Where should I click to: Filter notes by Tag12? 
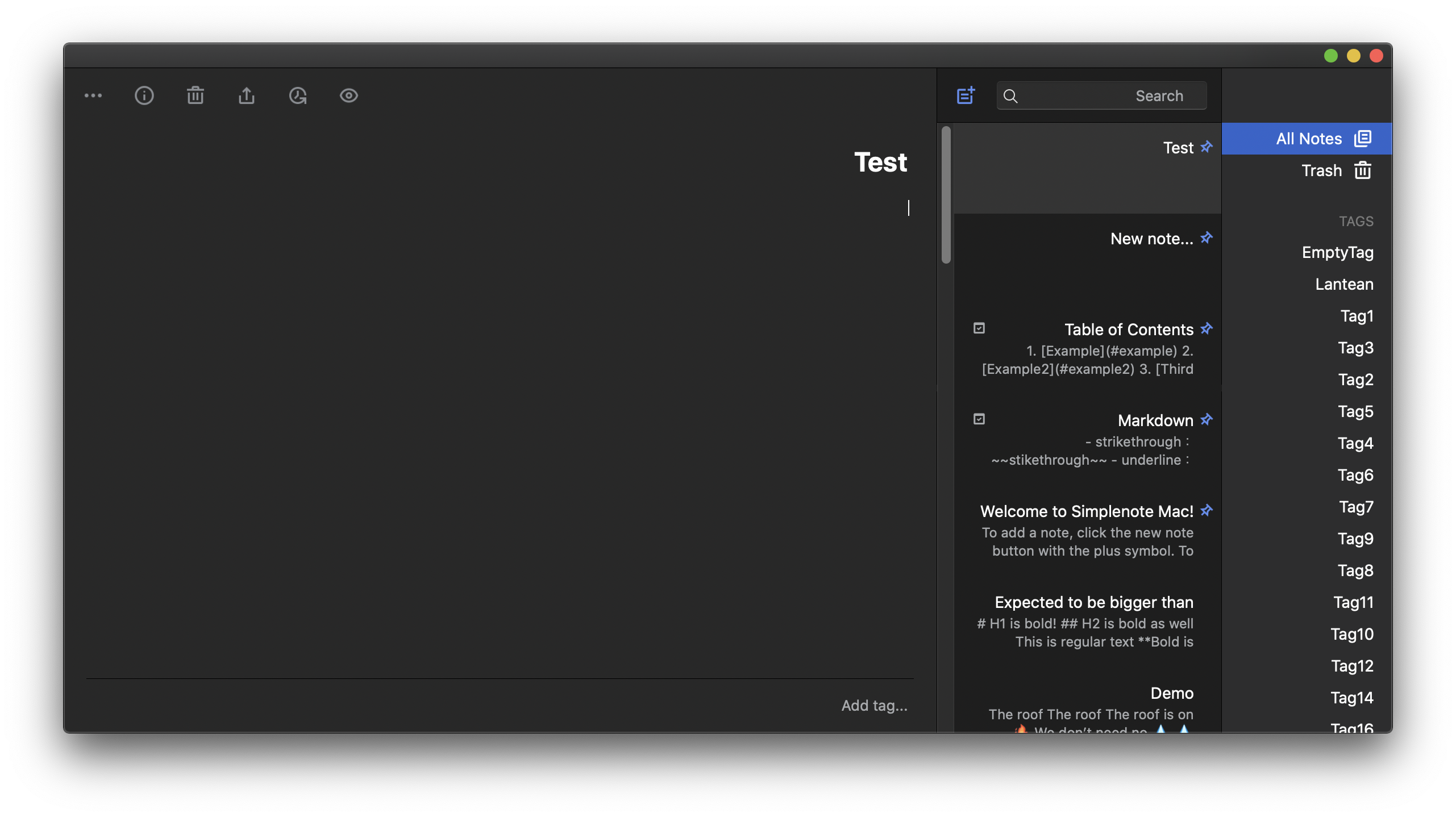[x=1353, y=665]
